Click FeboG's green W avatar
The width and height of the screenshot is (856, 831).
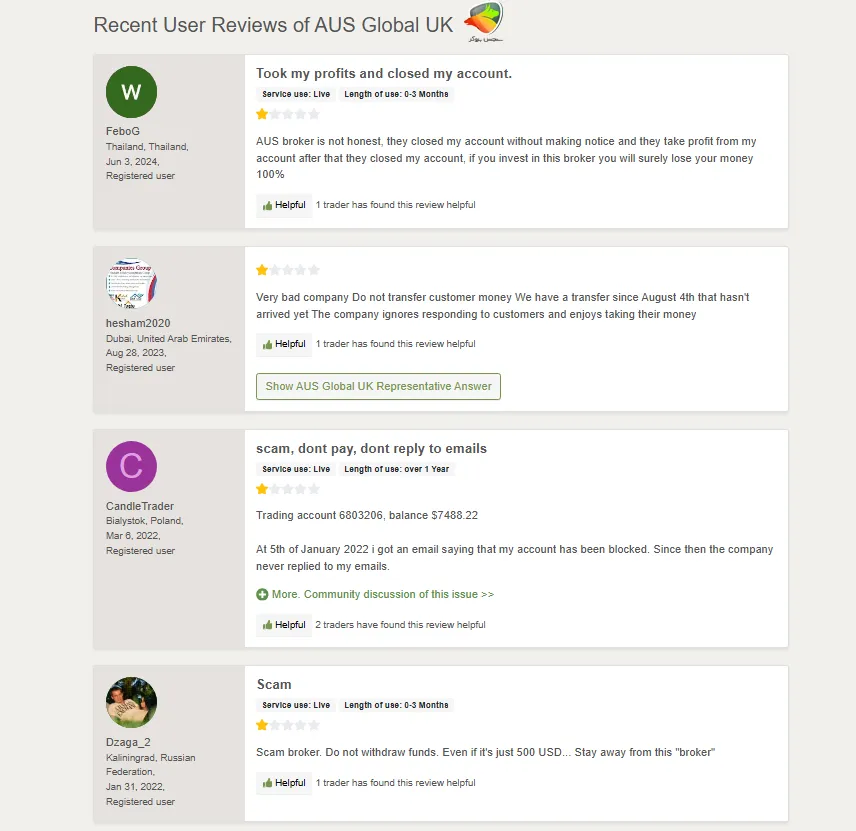[x=131, y=92]
